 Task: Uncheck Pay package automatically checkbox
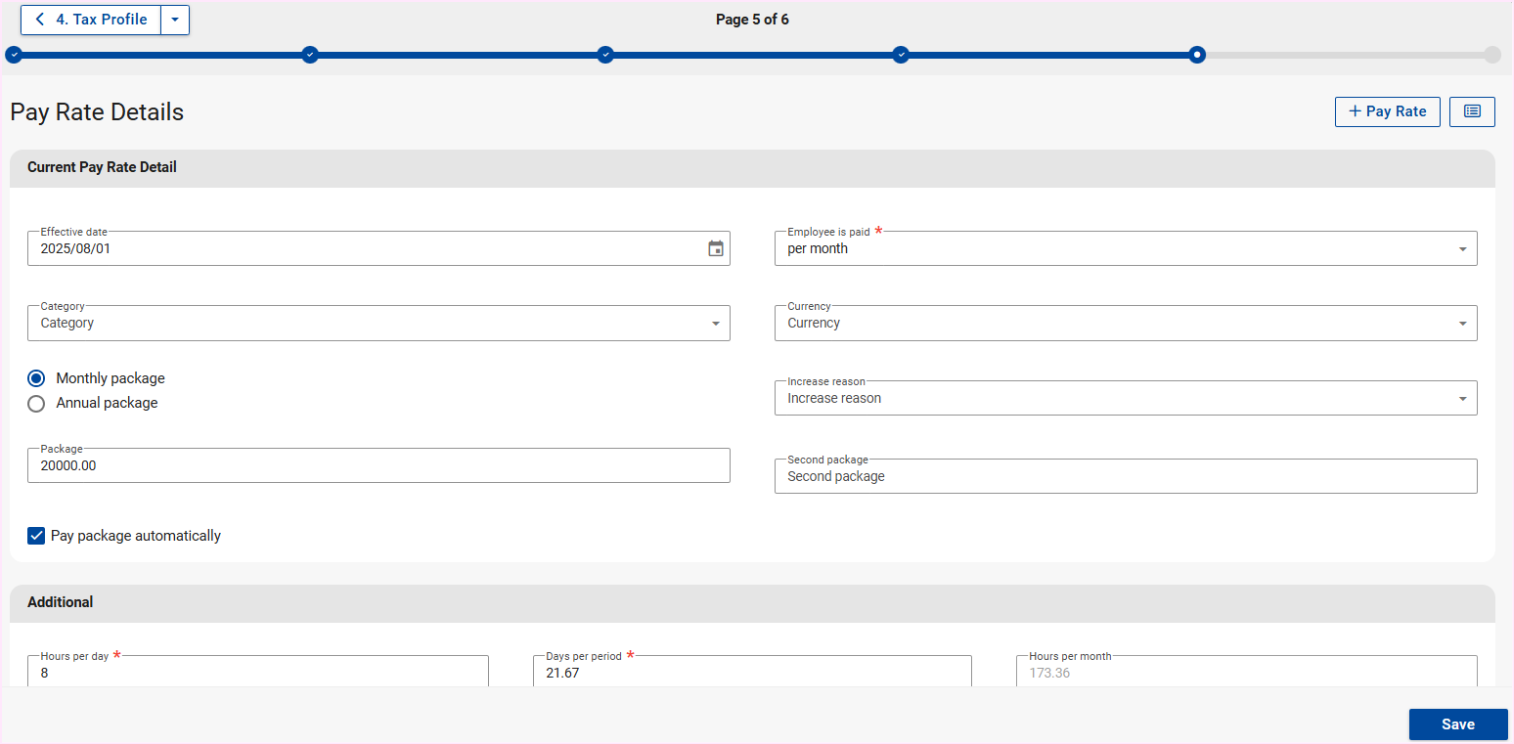(x=37, y=536)
